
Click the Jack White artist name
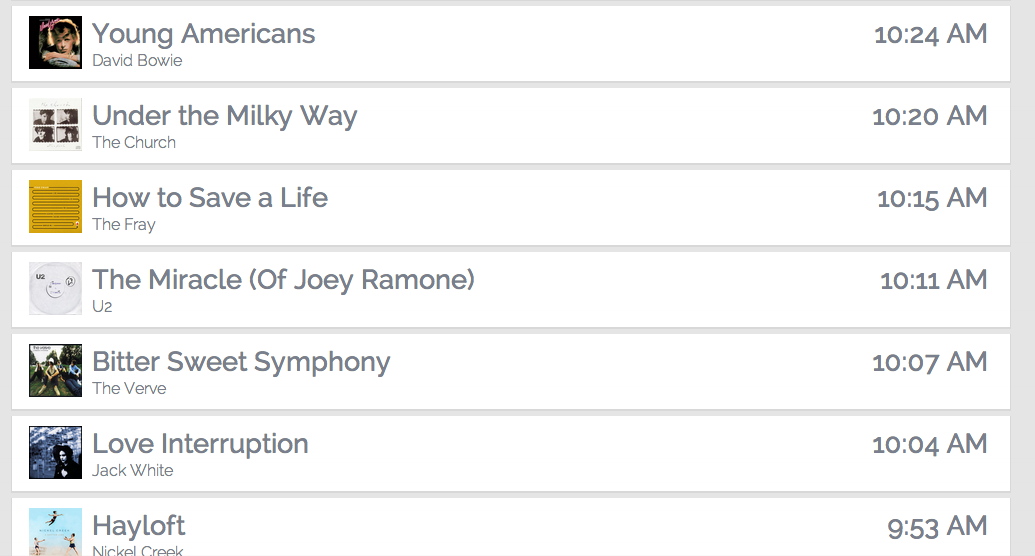tap(133, 470)
